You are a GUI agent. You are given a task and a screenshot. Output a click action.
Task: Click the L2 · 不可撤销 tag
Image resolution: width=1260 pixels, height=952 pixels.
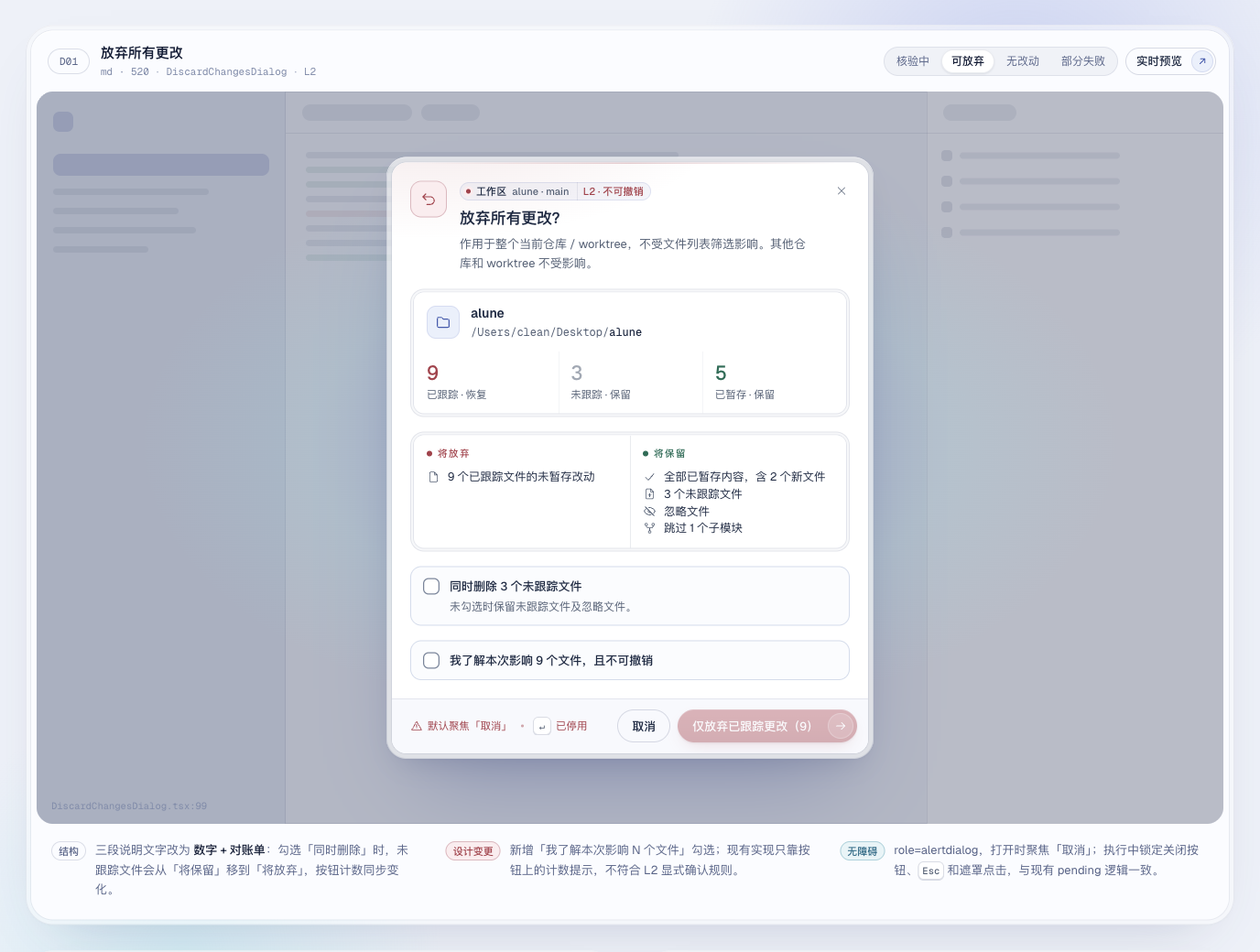pos(614,191)
